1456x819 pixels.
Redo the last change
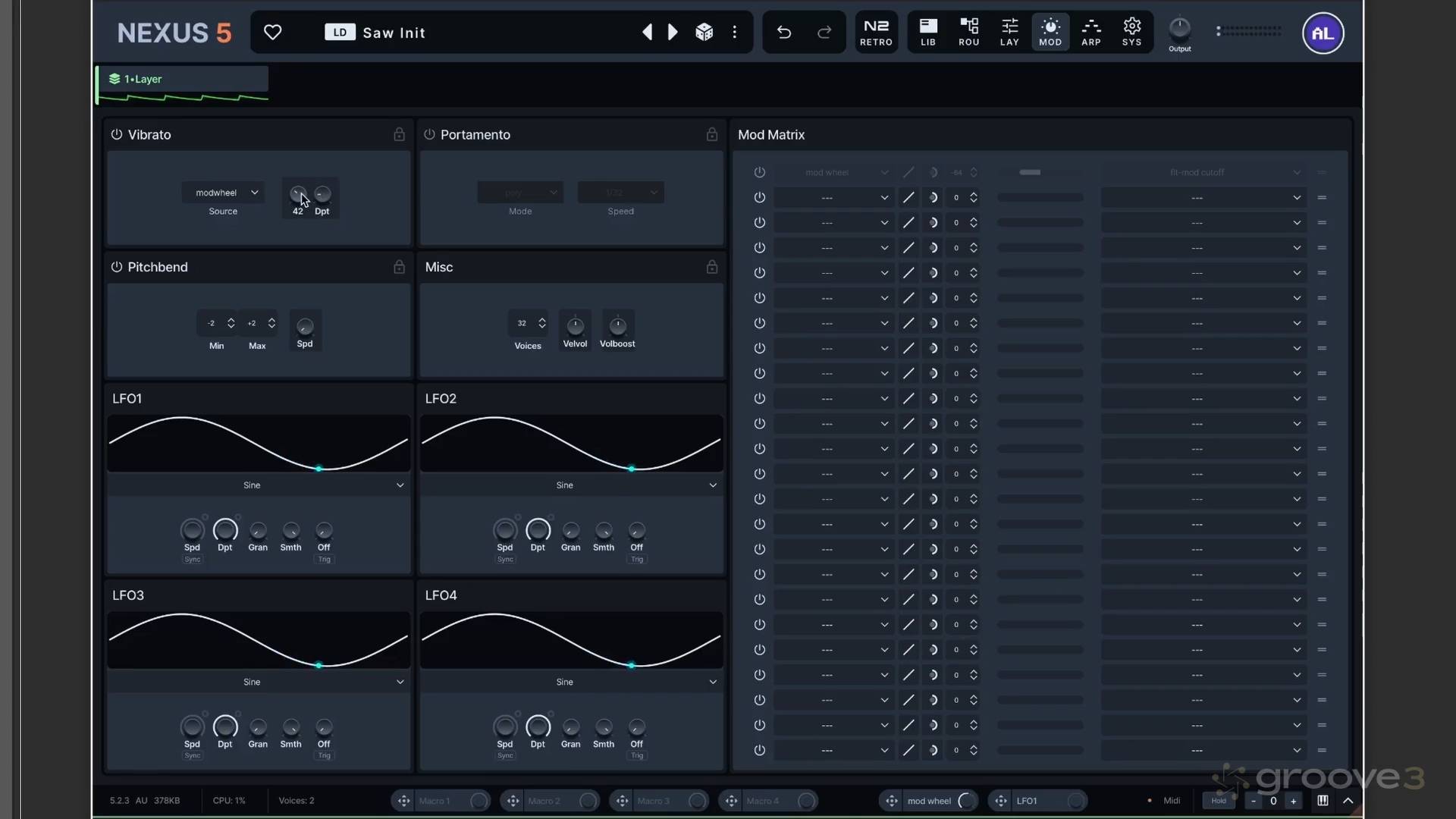[824, 32]
